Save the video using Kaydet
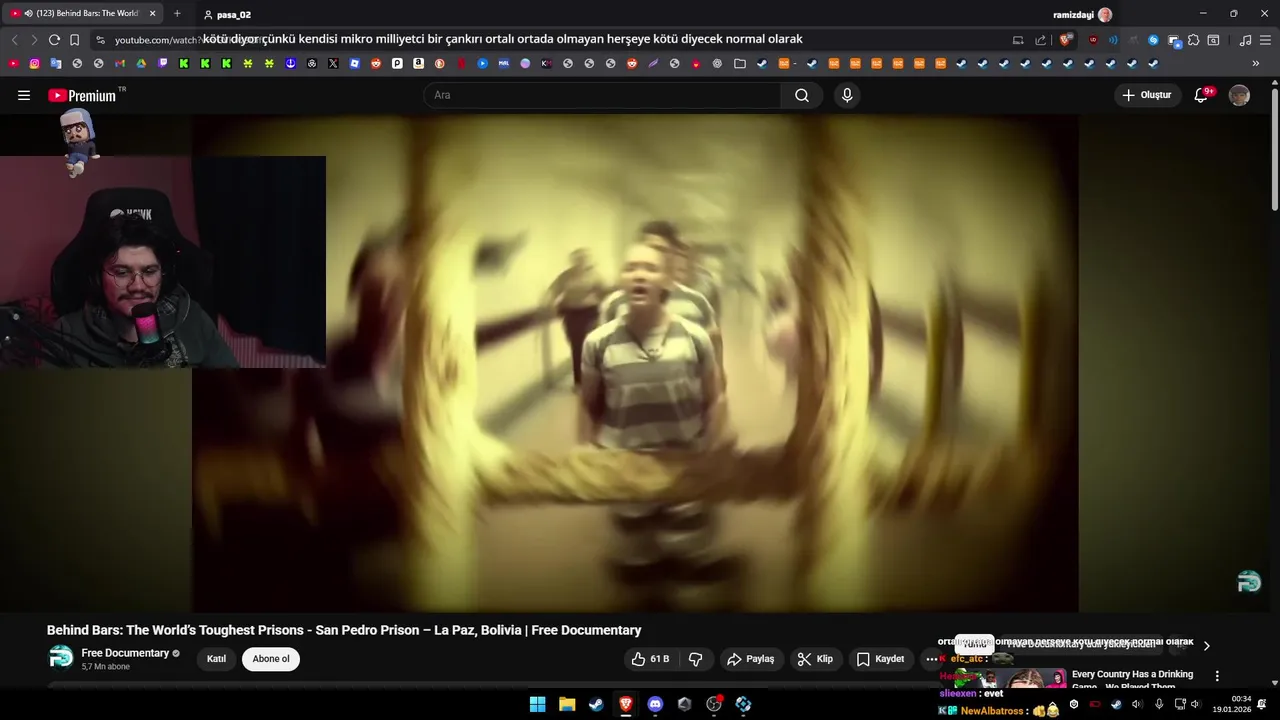1280x720 pixels. click(x=880, y=659)
